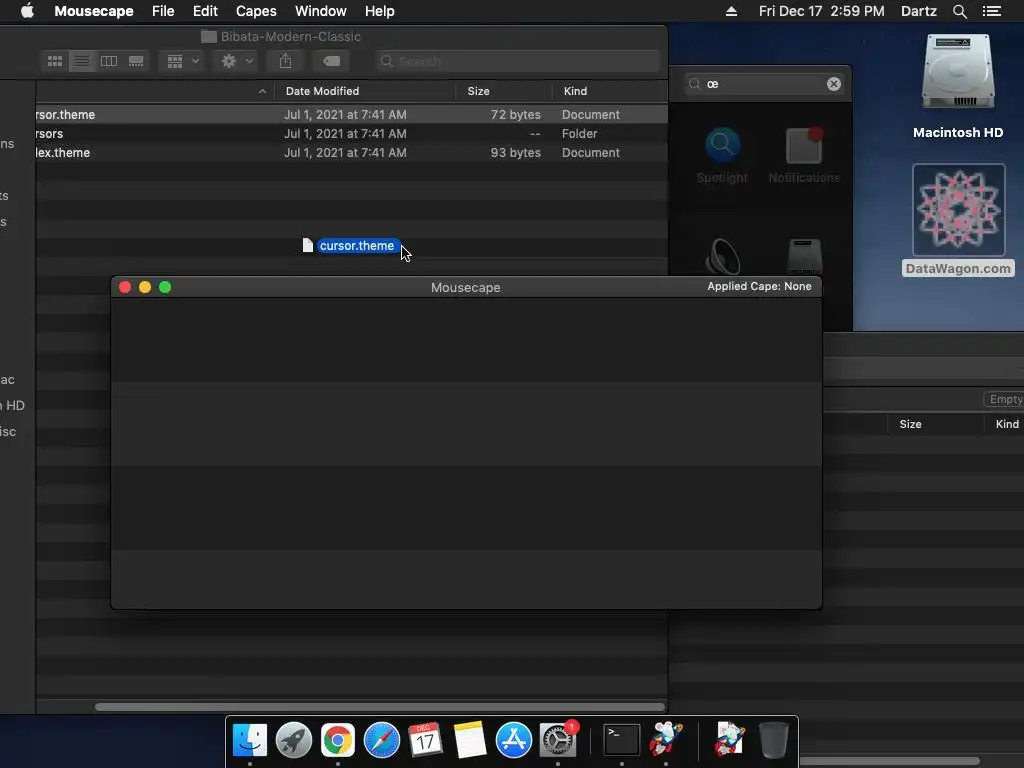Switch Finder to icon view

pos(55,61)
